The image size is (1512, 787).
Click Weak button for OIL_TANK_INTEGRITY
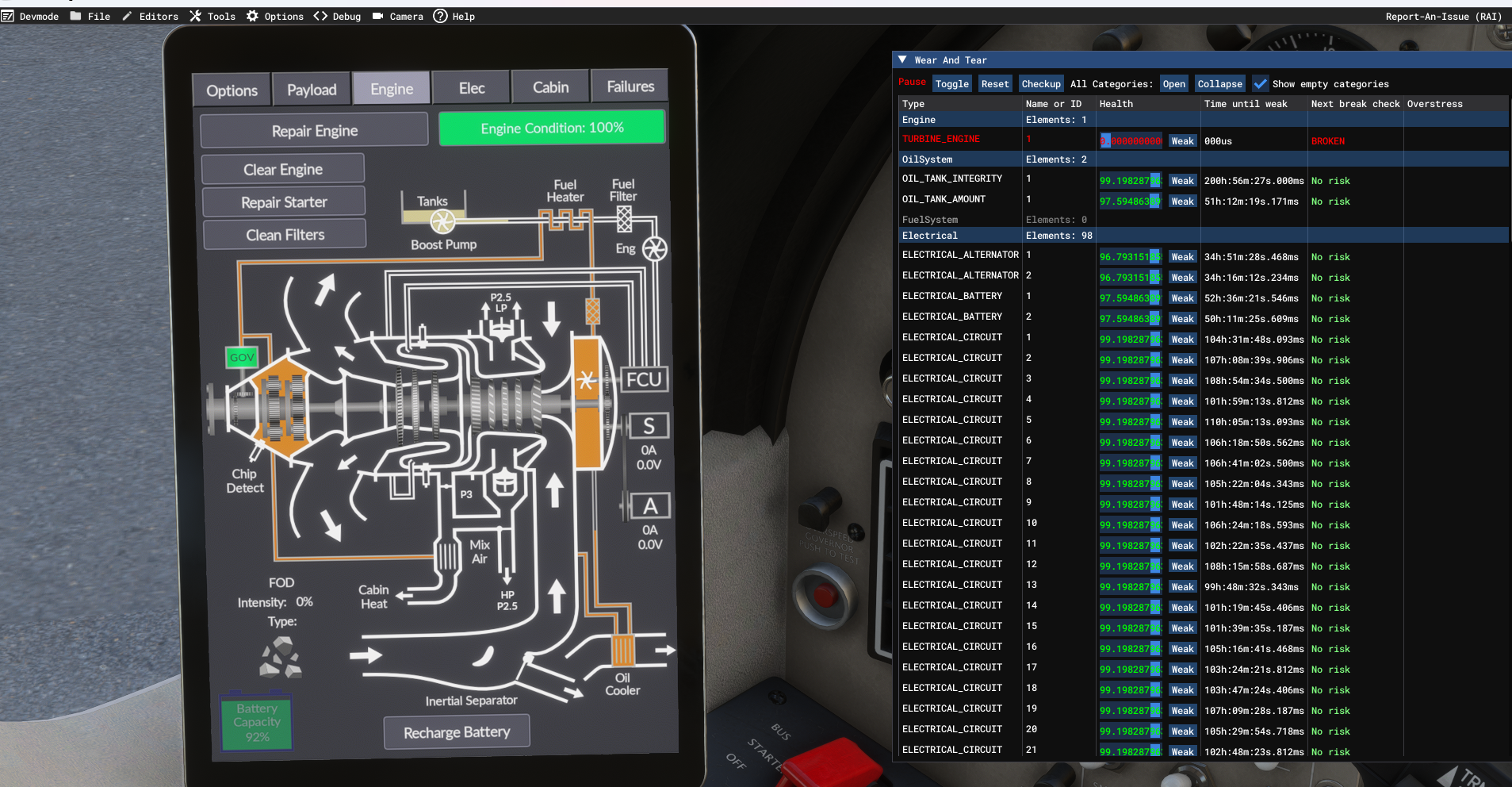pyautogui.click(x=1182, y=181)
